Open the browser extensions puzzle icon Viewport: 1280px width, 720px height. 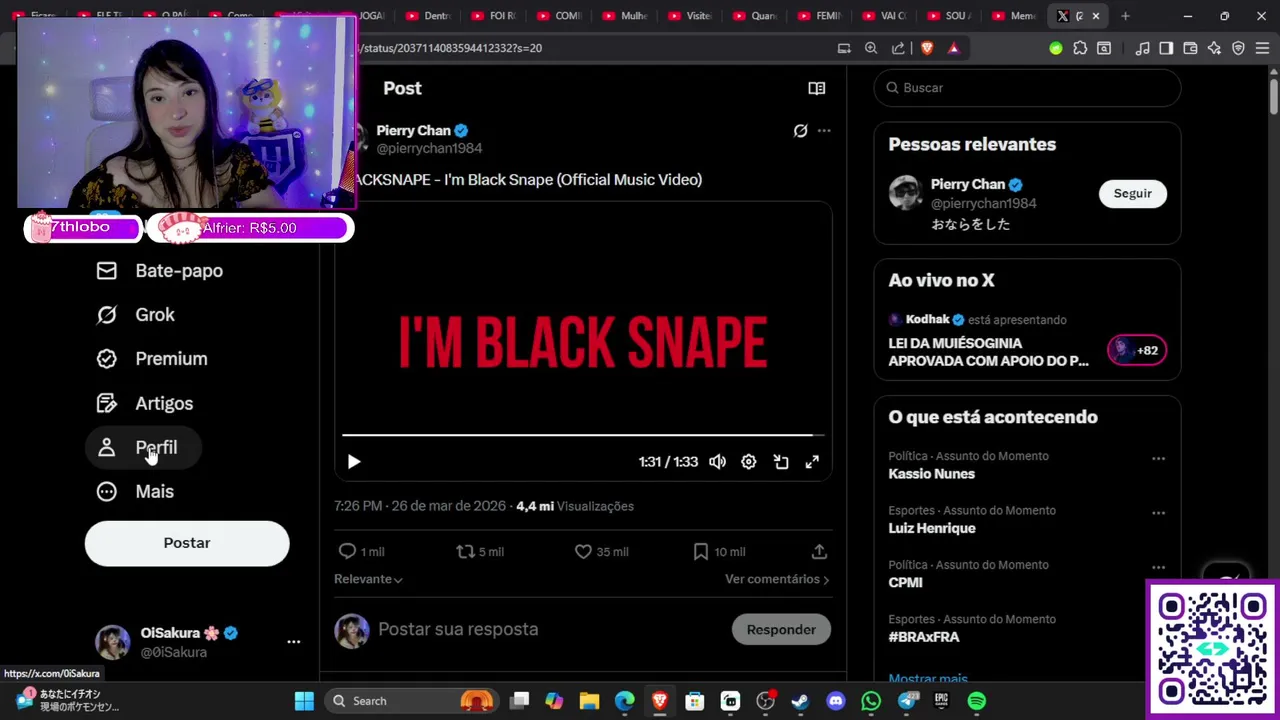pos(1080,48)
